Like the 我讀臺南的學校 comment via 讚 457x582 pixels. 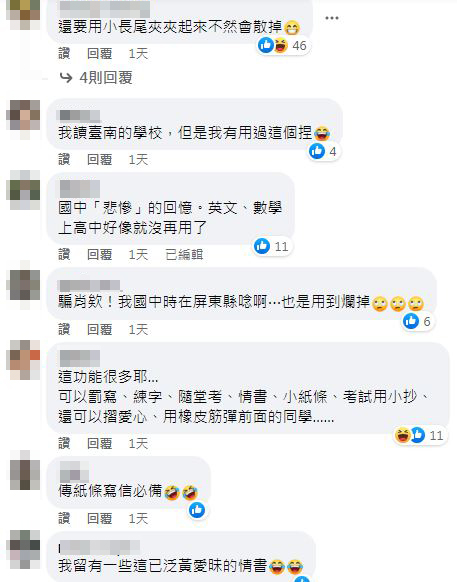pos(64,160)
